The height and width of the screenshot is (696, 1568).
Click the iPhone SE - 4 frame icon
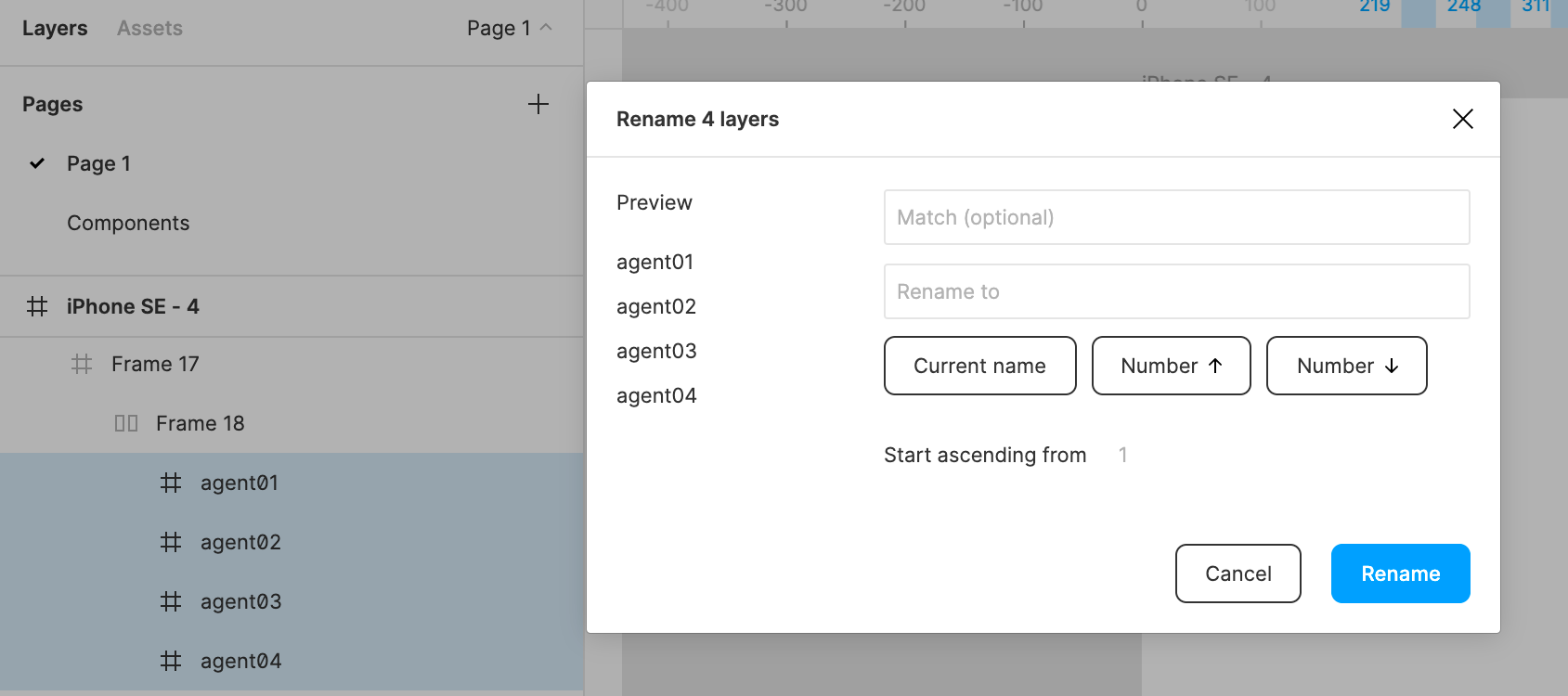pyautogui.click(x=37, y=306)
